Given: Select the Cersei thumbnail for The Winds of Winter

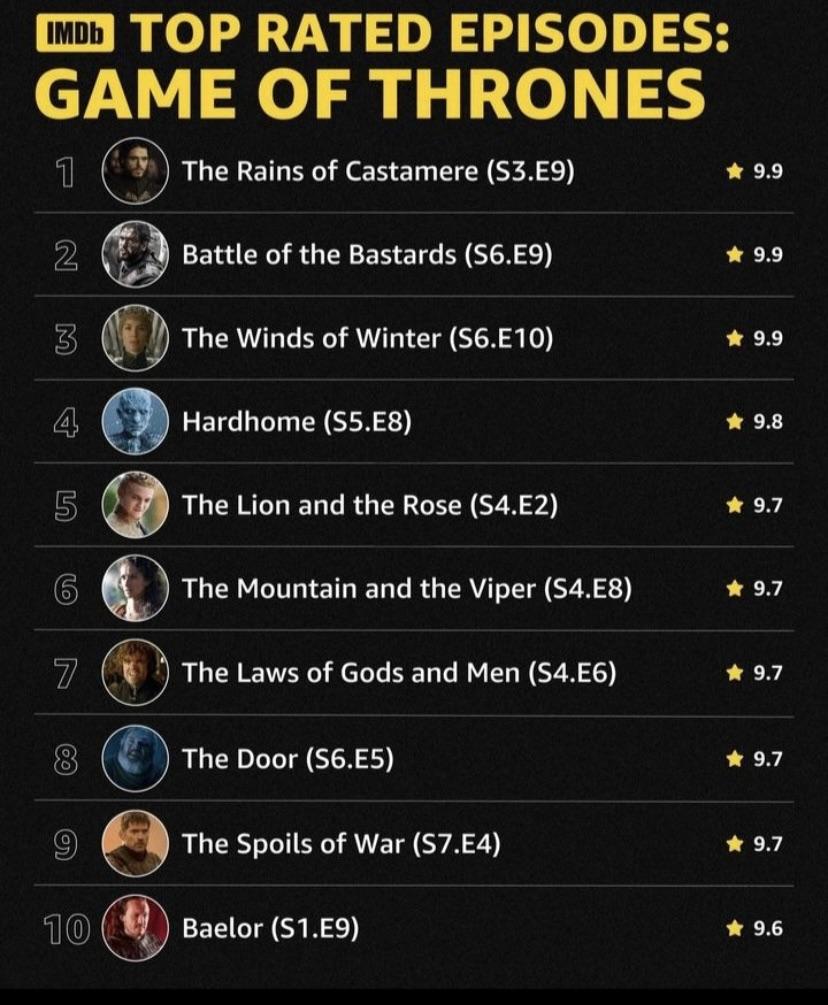Looking at the screenshot, I should (x=136, y=338).
